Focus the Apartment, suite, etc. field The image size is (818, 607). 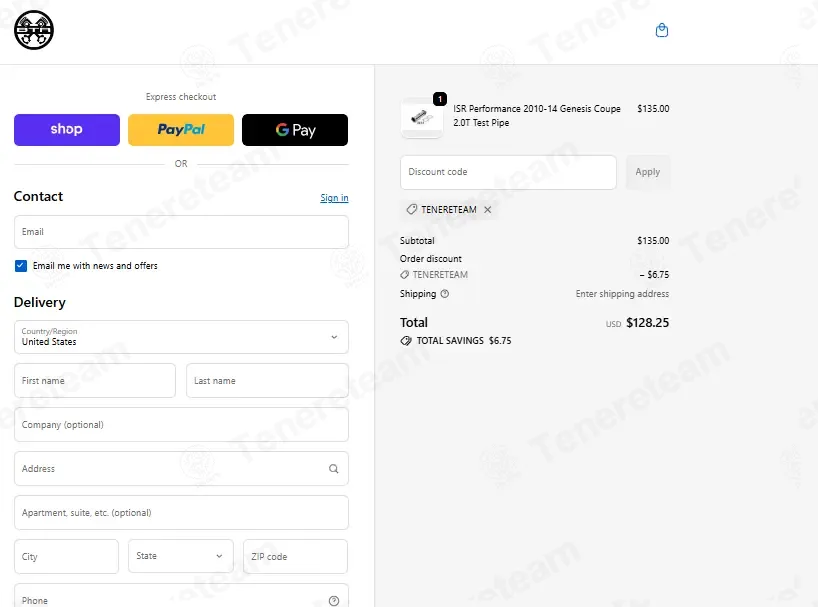coord(181,513)
